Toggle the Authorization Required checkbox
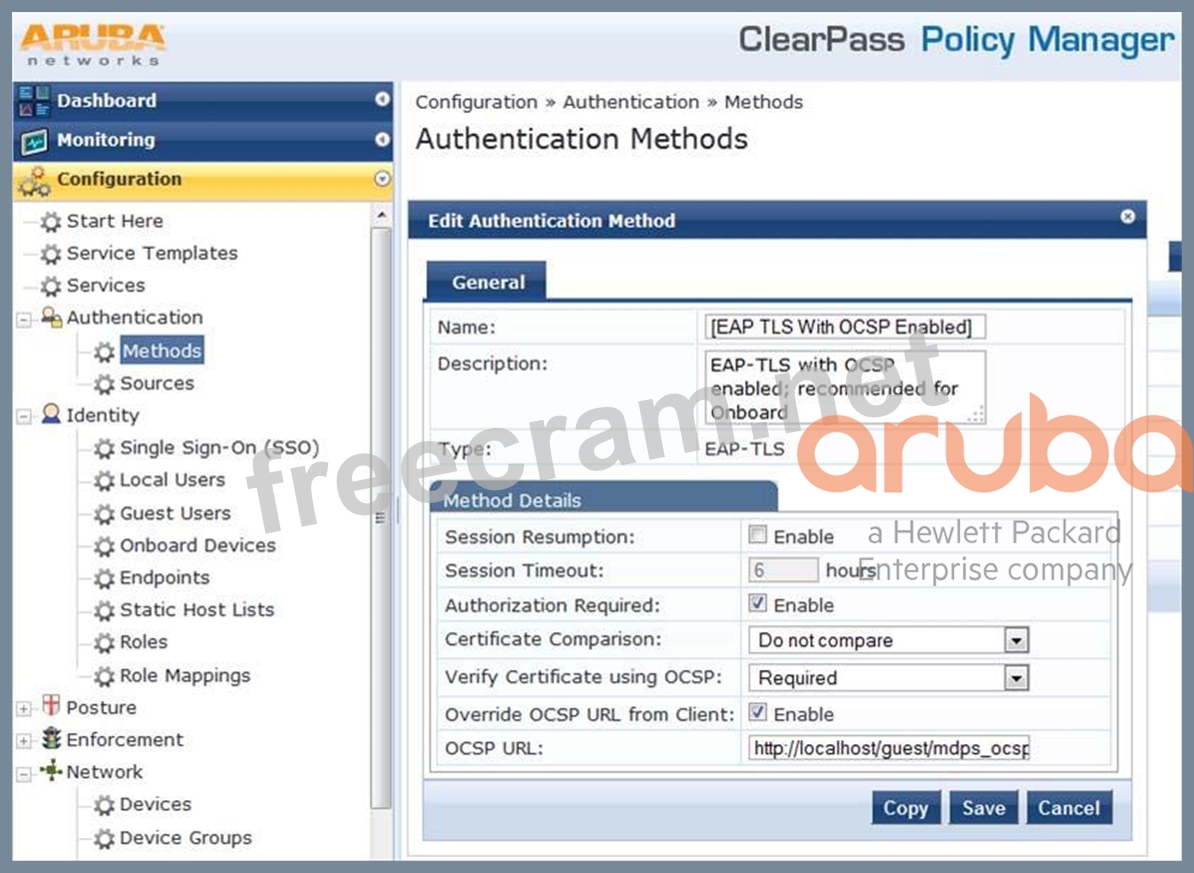 pyautogui.click(x=758, y=603)
